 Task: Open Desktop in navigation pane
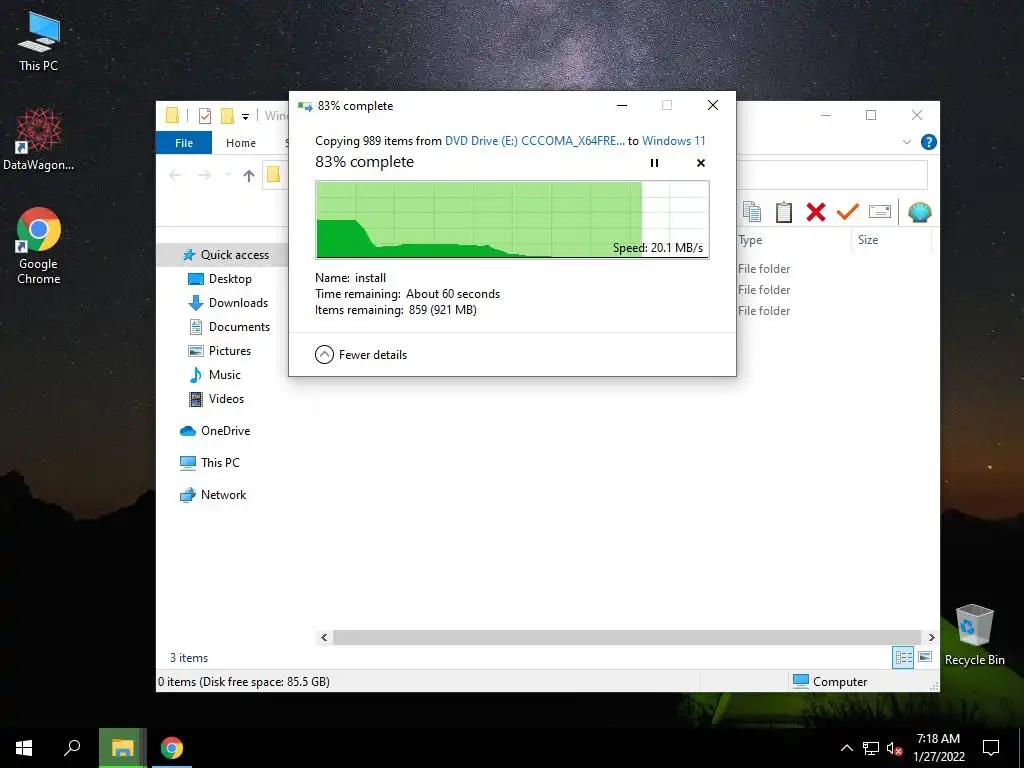[219, 279]
